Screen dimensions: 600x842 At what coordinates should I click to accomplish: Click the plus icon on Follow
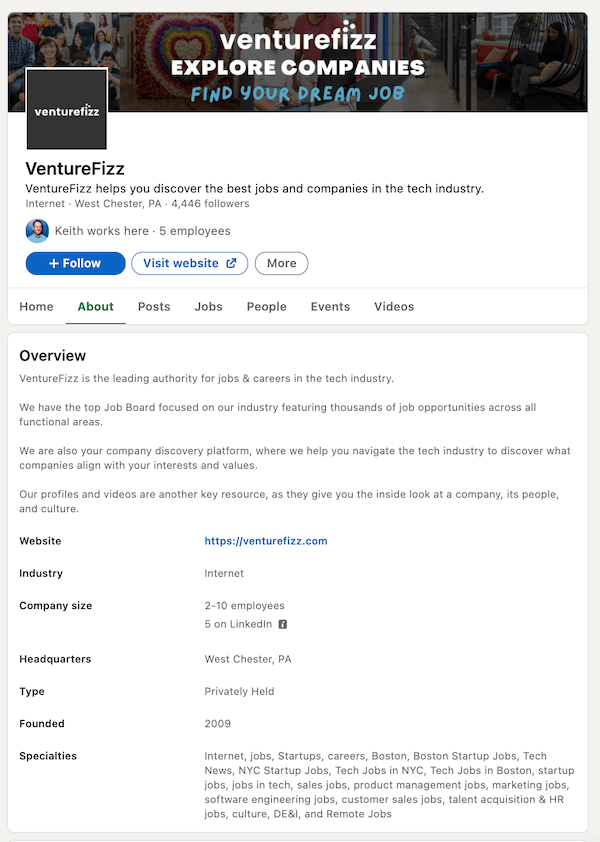[x=54, y=263]
